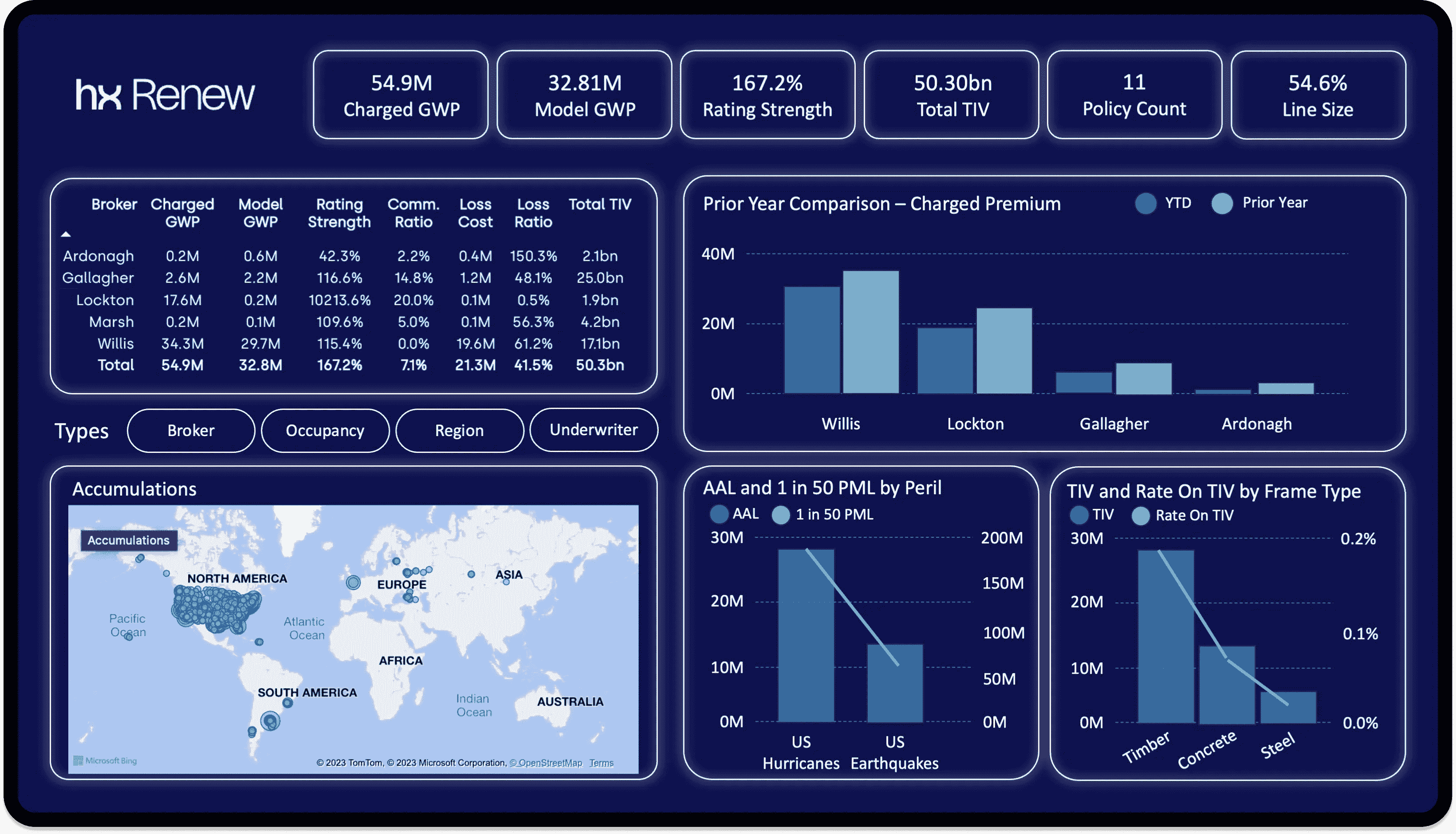1456x834 pixels.
Task: Select the Broker type filter
Action: (191, 430)
